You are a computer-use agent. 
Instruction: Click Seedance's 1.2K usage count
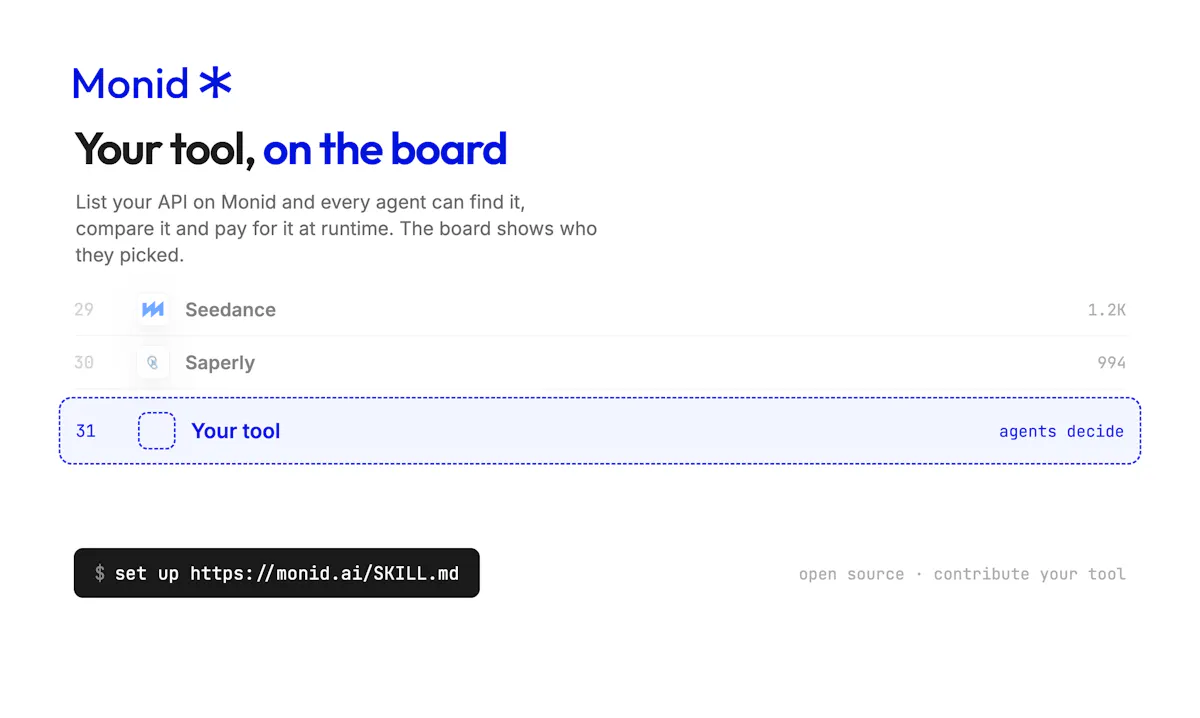(x=1107, y=310)
